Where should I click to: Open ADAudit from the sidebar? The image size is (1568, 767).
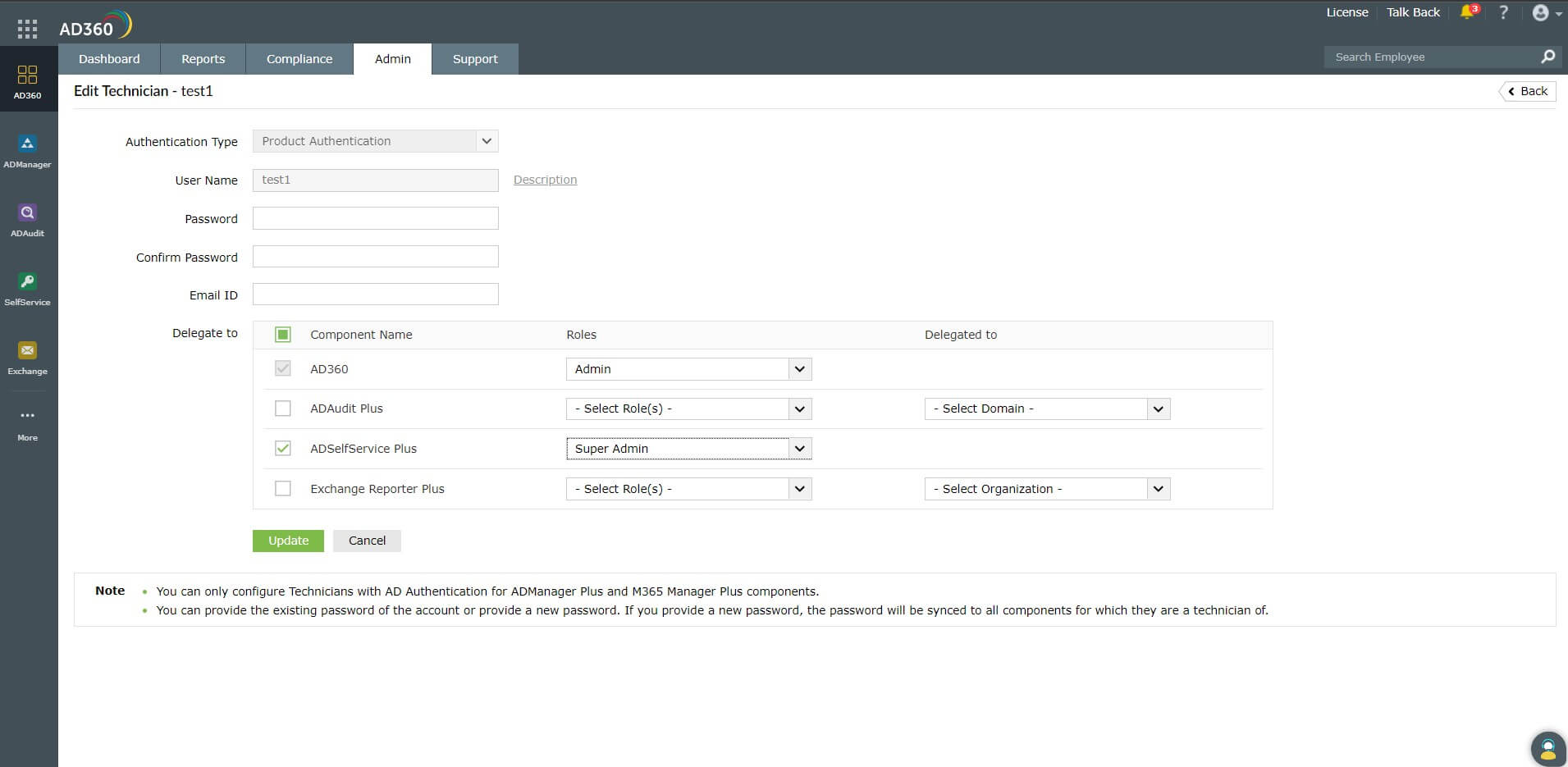pyautogui.click(x=27, y=220)
